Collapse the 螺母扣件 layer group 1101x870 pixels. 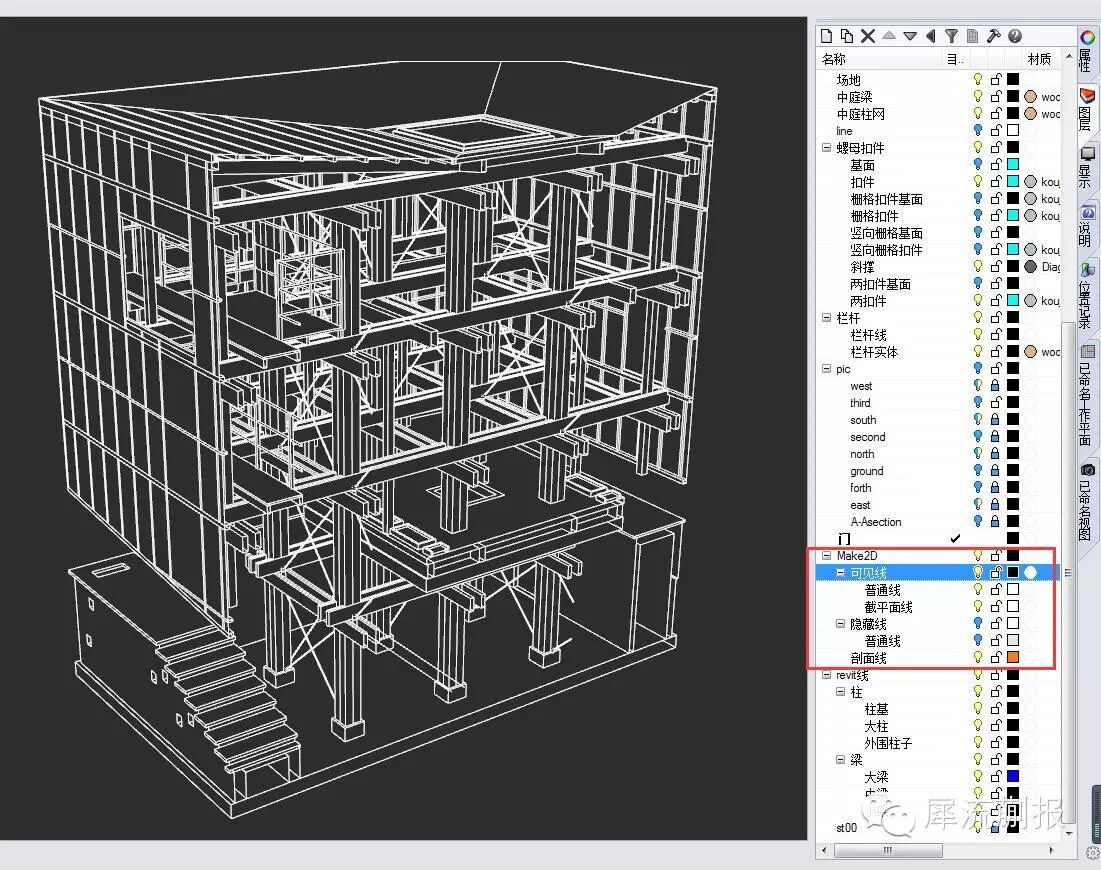pyautogui.click(x=826, y=147)
